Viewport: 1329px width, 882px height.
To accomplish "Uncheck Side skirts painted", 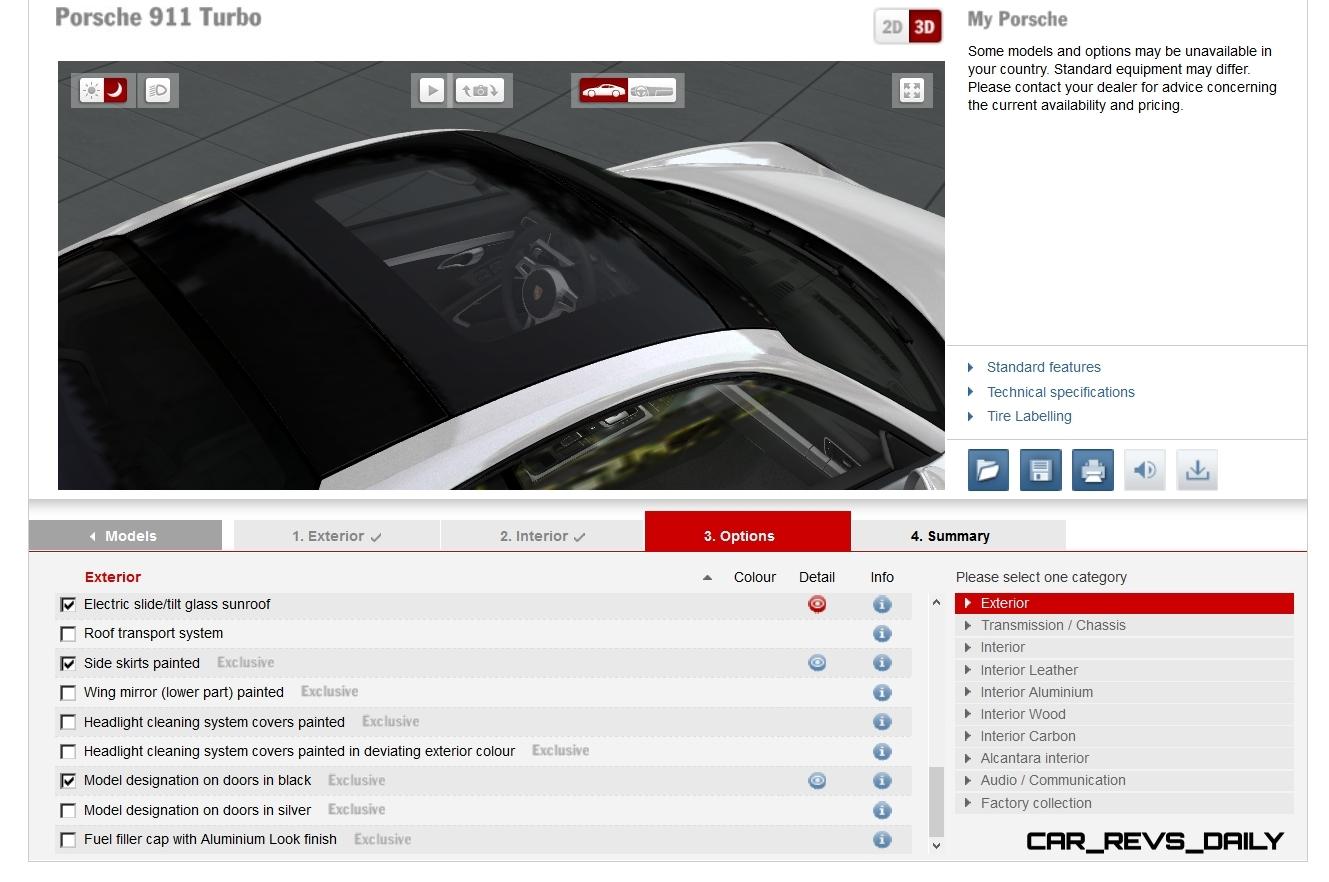I will click(x=68, y=663).
